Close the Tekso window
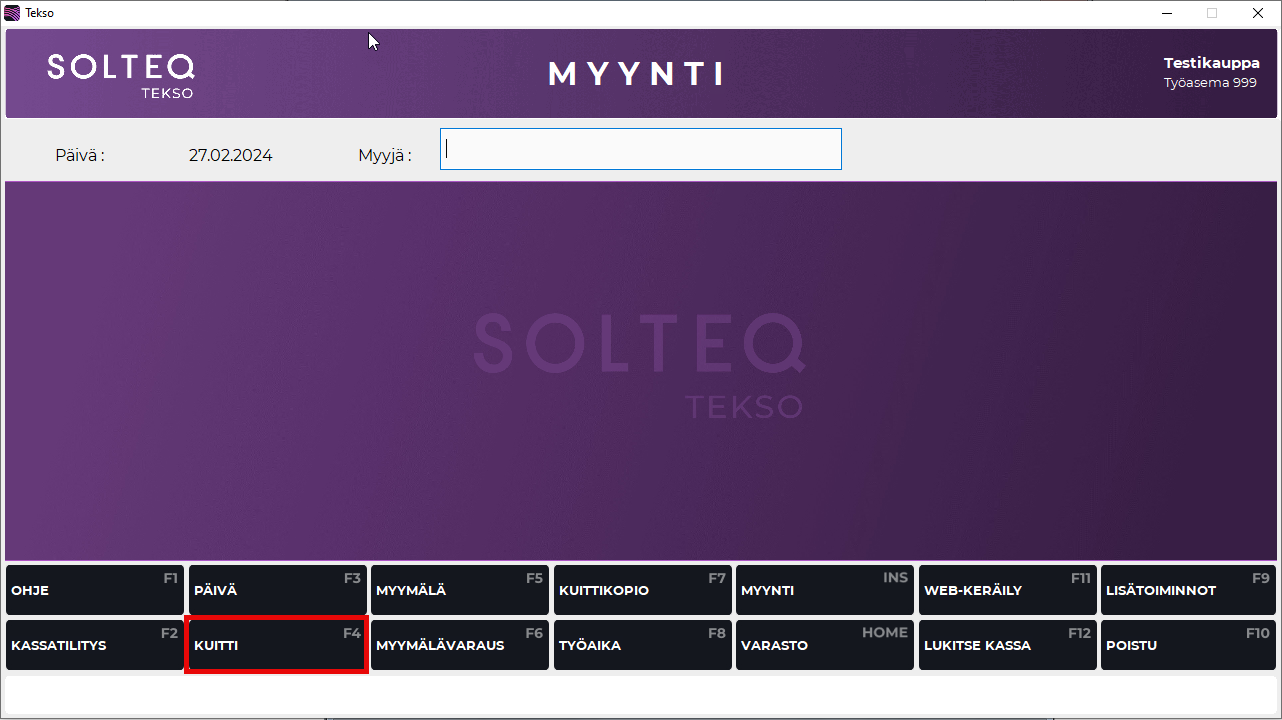This screenshot has width=1282, height=720. tap(1258, 13)
